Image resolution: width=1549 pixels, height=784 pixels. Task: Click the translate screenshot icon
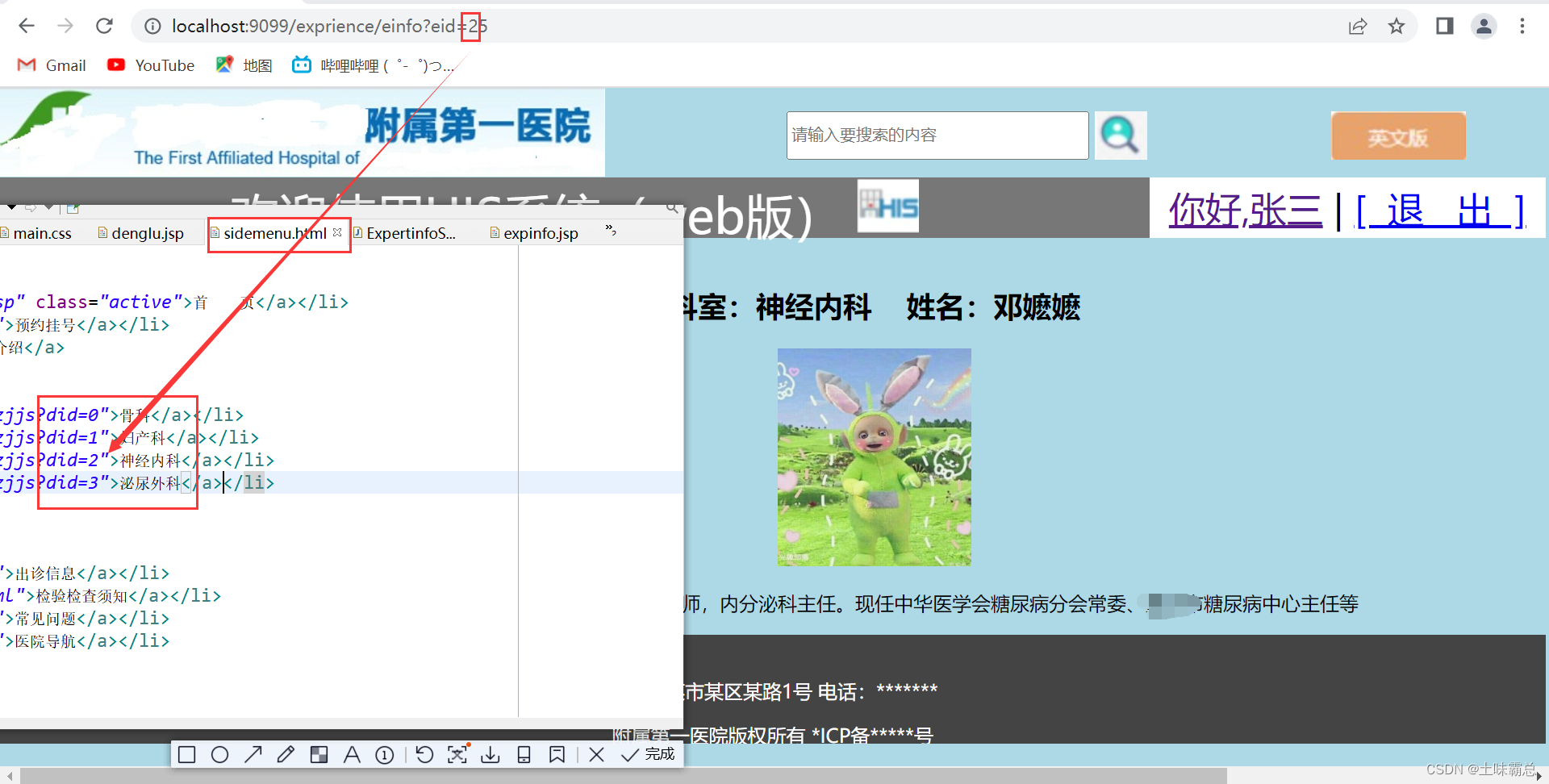coord(457,755)
